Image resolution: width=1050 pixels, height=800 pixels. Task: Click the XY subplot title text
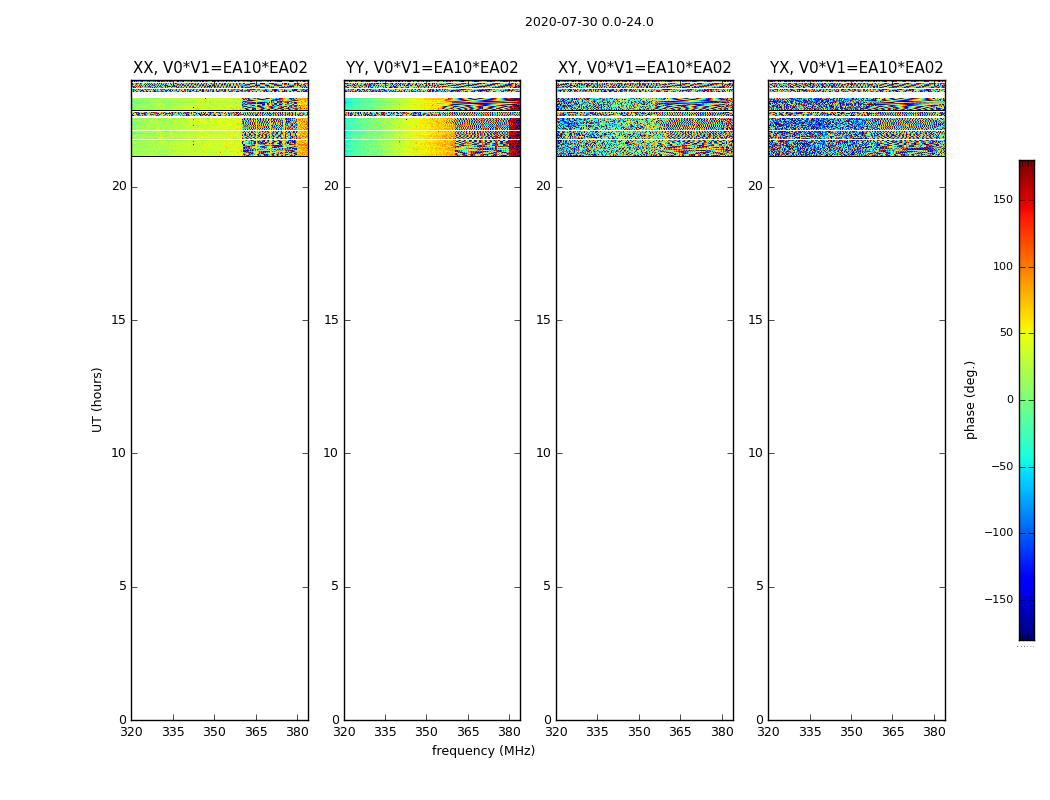(x=644, y=68)
